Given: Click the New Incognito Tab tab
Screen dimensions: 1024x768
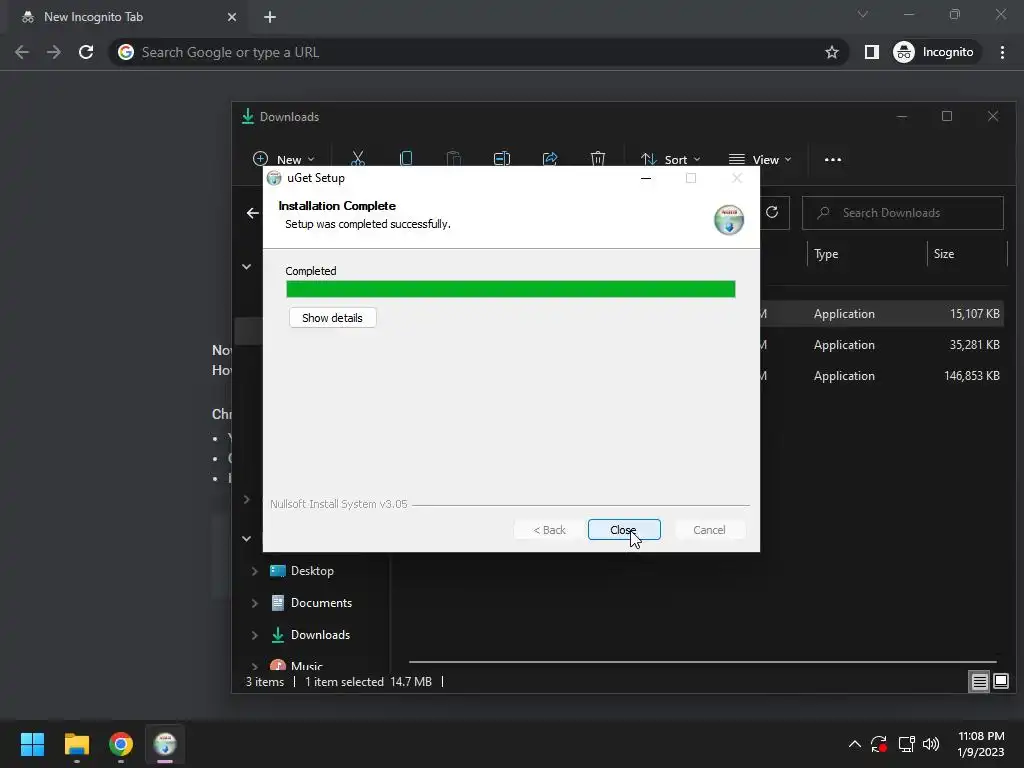Looking at the screenshot, I should pyautogui.click(x=128, y=17).
